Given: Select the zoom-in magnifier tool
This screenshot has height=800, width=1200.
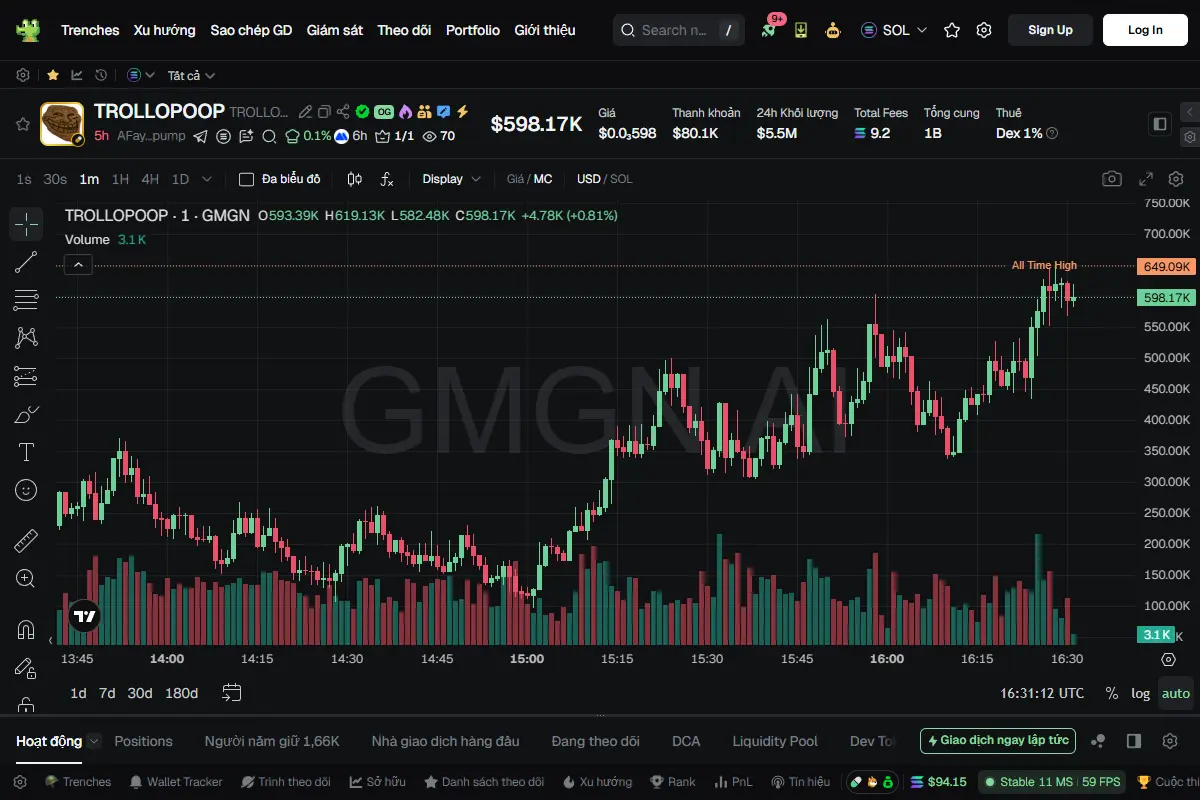Looking at the screenshot, I should pos(26,578).
